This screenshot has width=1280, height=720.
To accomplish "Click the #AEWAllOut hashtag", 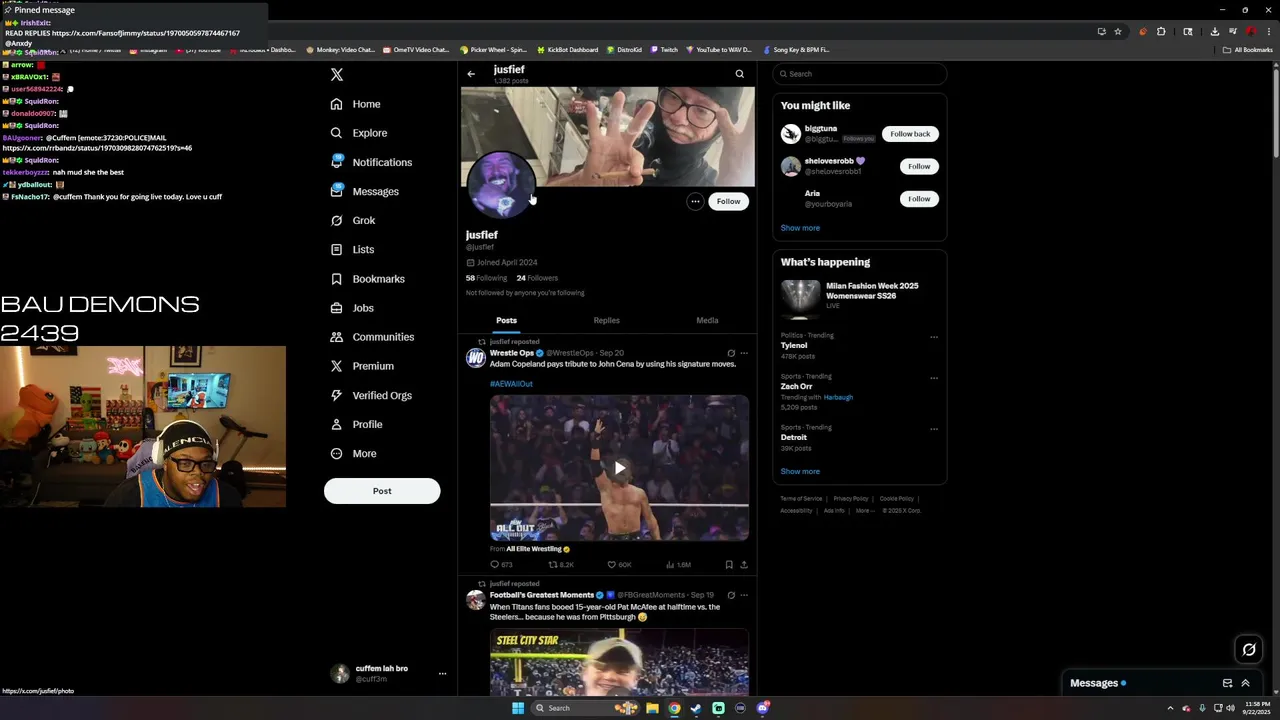I will (511, 384).
